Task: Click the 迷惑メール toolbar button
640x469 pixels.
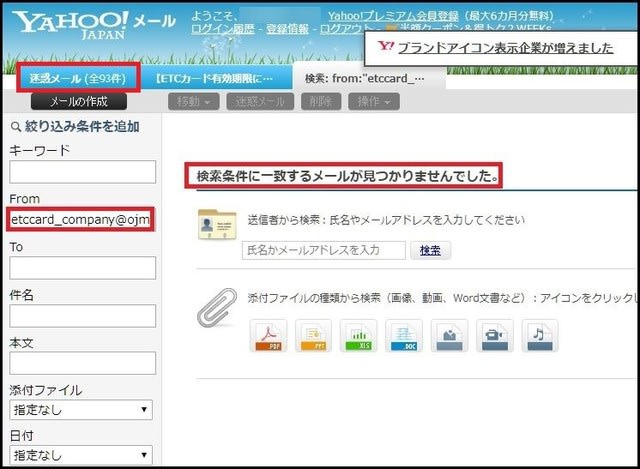Action: point(260,102)
